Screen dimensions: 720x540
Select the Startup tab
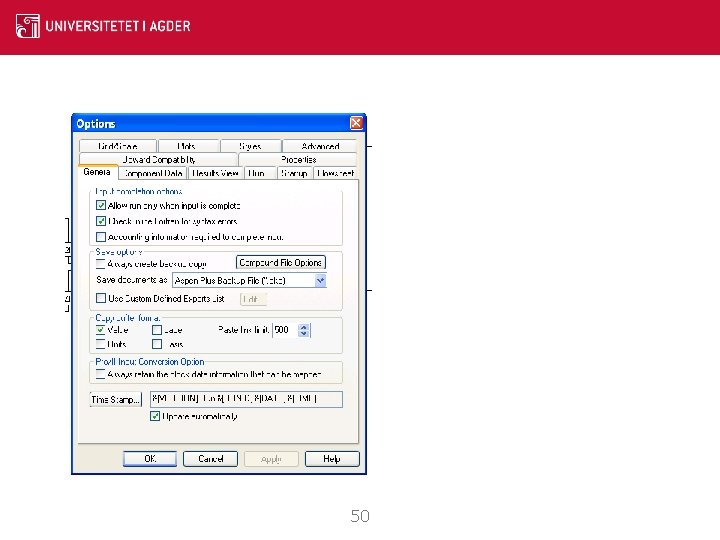pyautogui.click(x=295, y=173)
